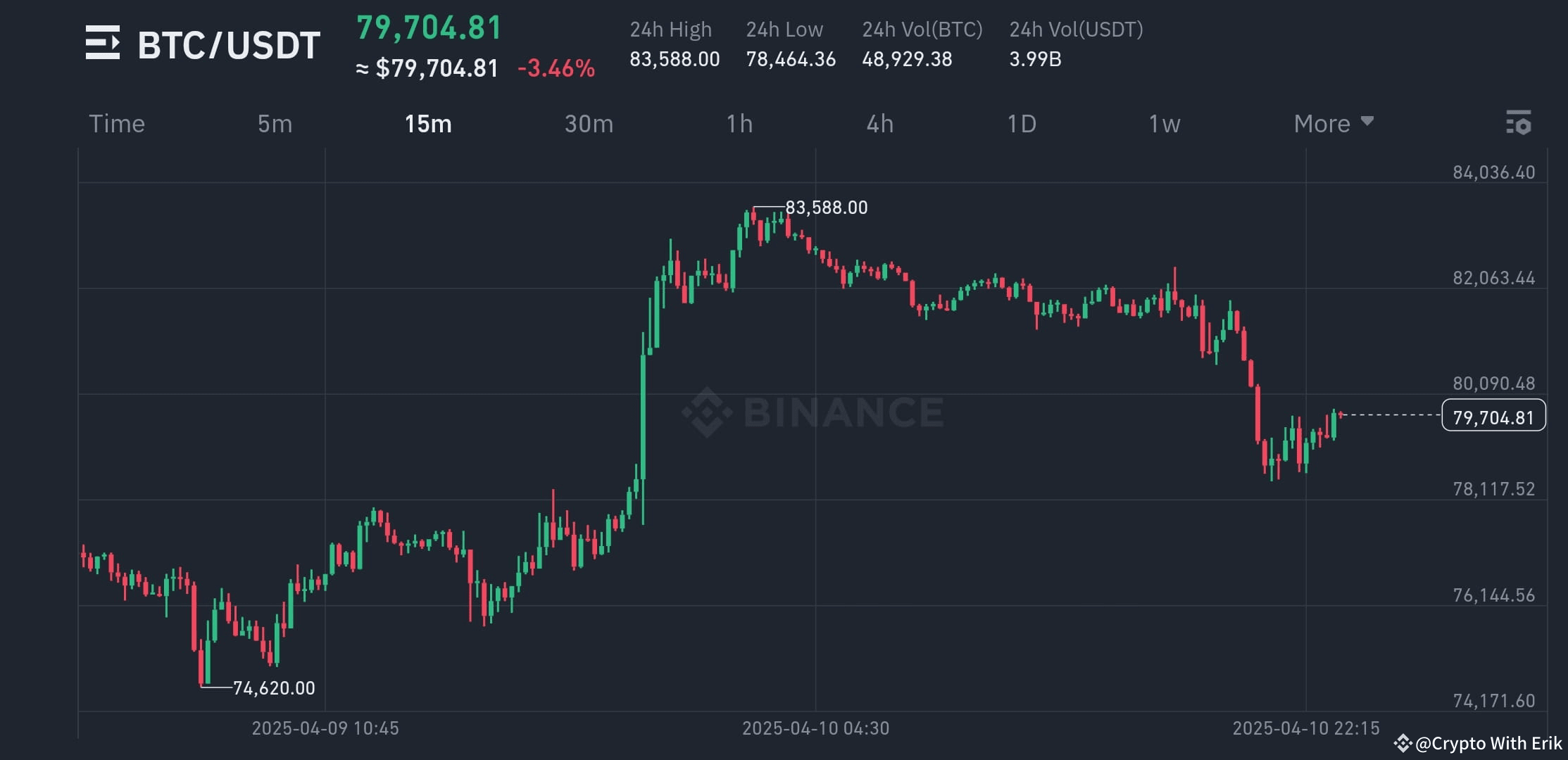Click the 24h High value 83,588.00
This screenshot has height=760, width=1568.
pos(674,60)
